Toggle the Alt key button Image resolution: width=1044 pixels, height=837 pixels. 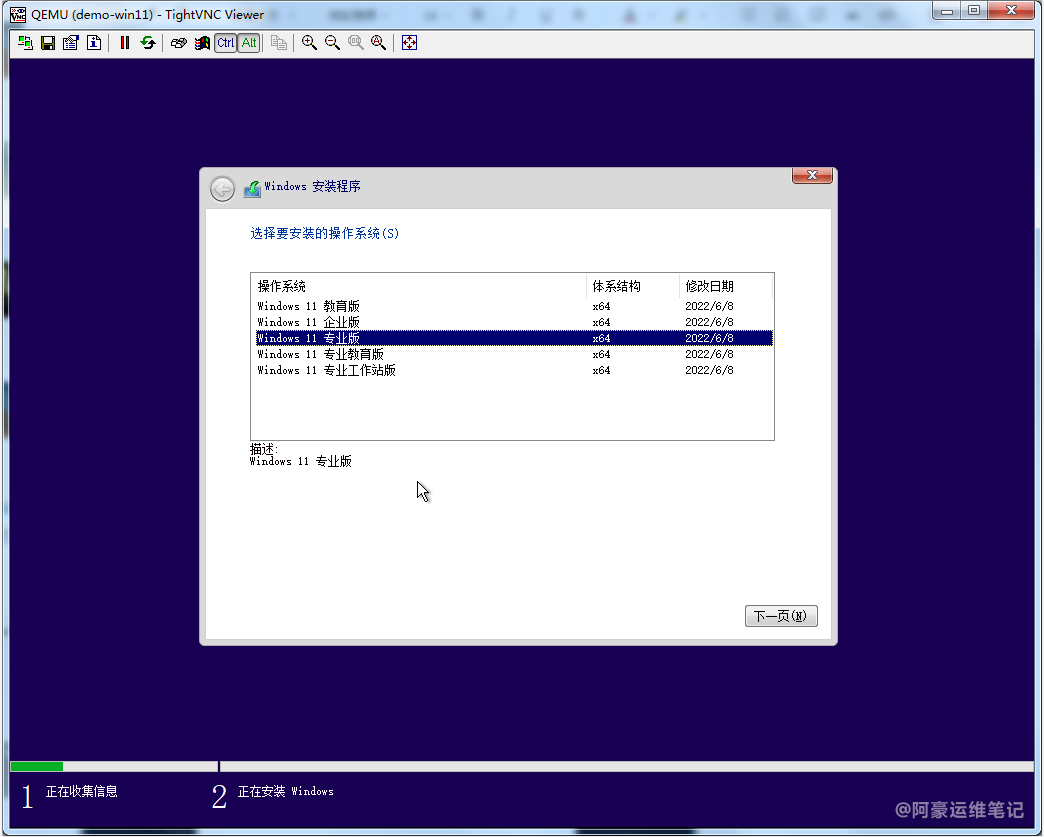pyautogui.click(x=249, y=43)
